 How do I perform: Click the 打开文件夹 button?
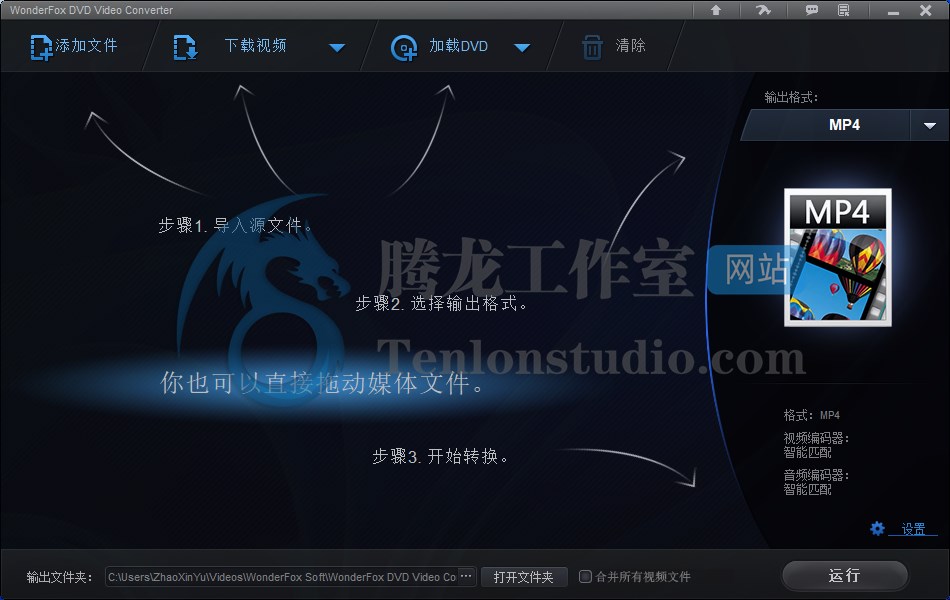coord(523,577)
